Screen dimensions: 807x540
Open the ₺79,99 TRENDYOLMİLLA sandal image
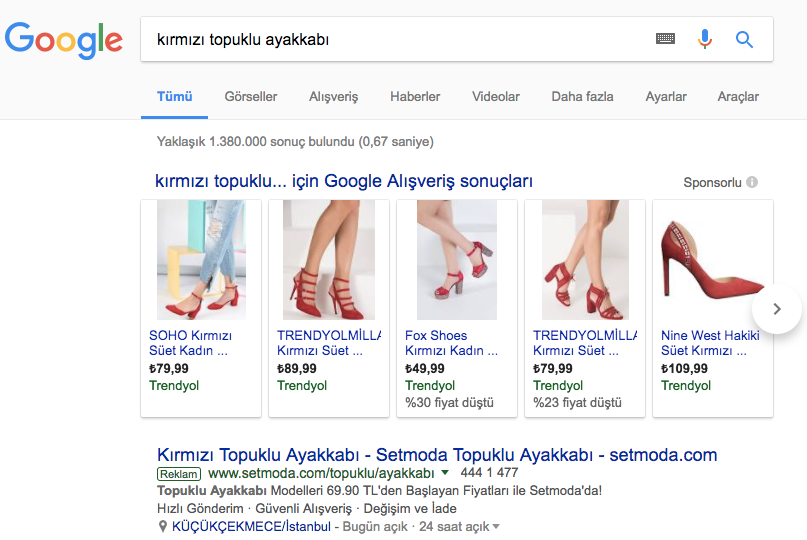[x=585, y=260]
